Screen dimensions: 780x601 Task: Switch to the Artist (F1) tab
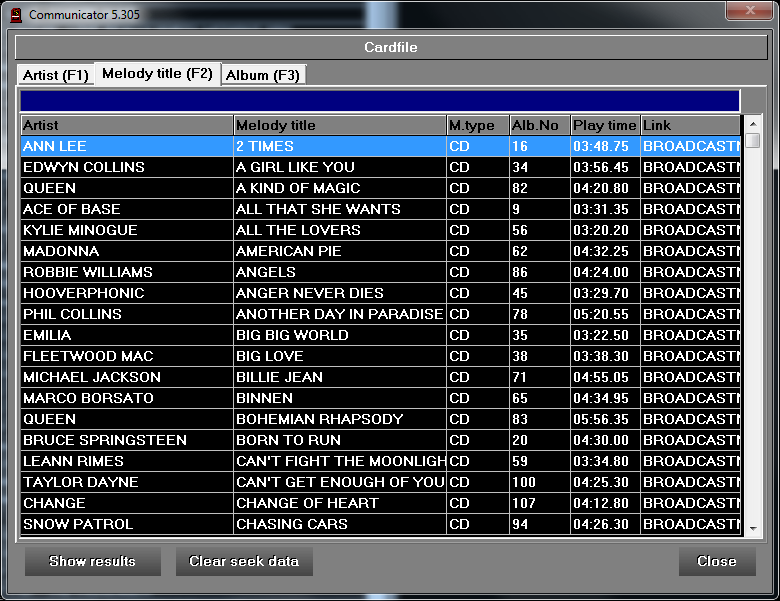click(x=56, y=75)
